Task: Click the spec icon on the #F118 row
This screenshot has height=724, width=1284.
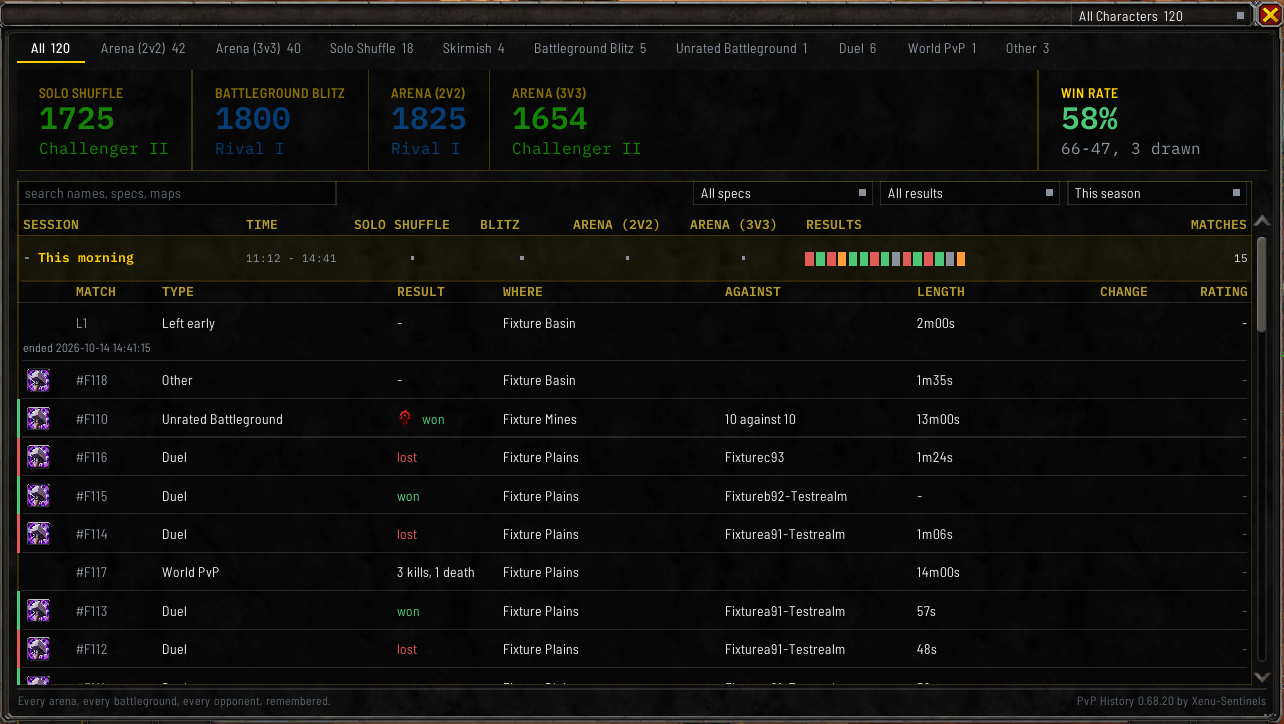Action: click(x=38, y=380)
